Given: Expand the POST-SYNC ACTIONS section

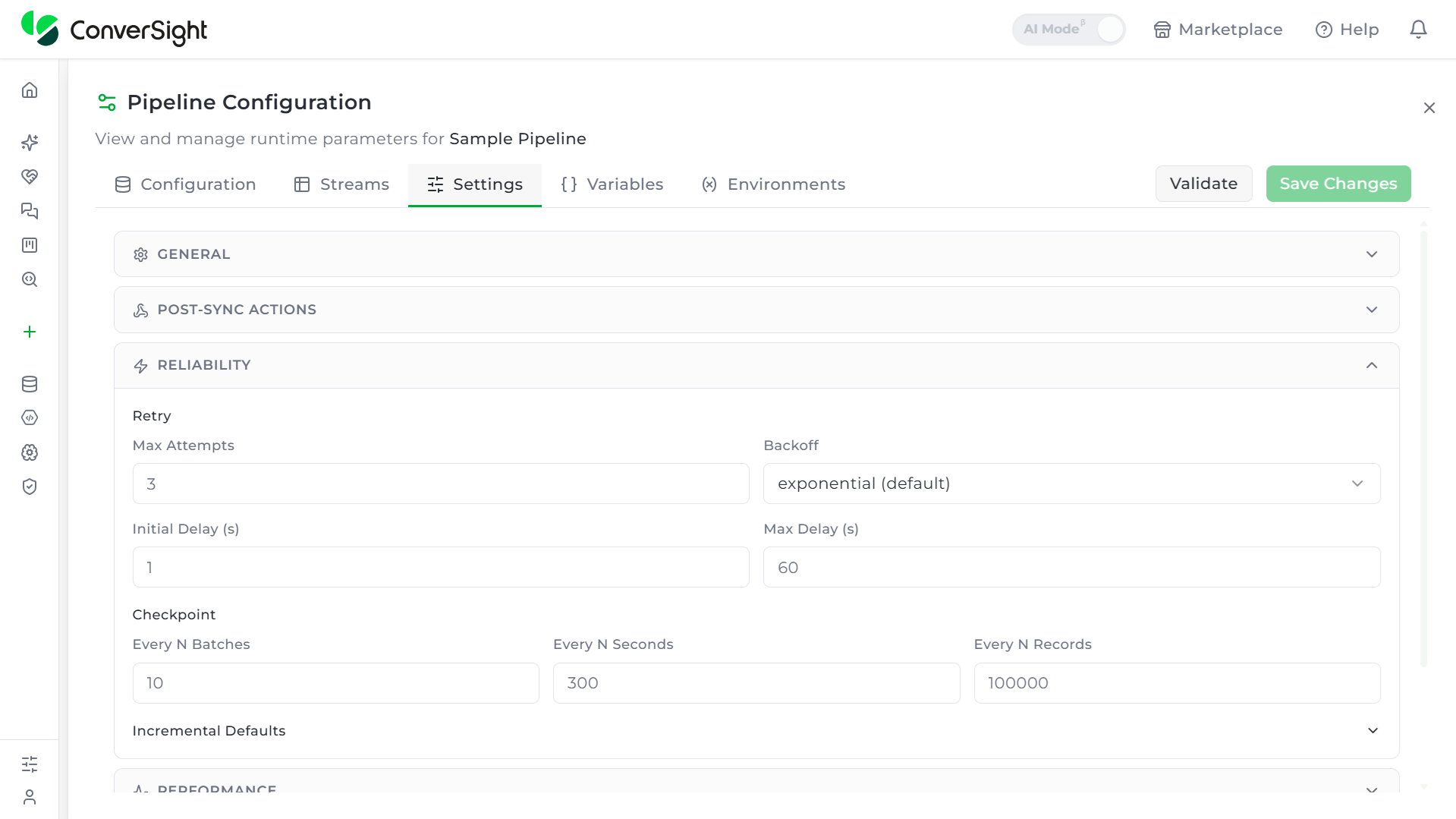Looking at the screenshot, I should point(756,310).
